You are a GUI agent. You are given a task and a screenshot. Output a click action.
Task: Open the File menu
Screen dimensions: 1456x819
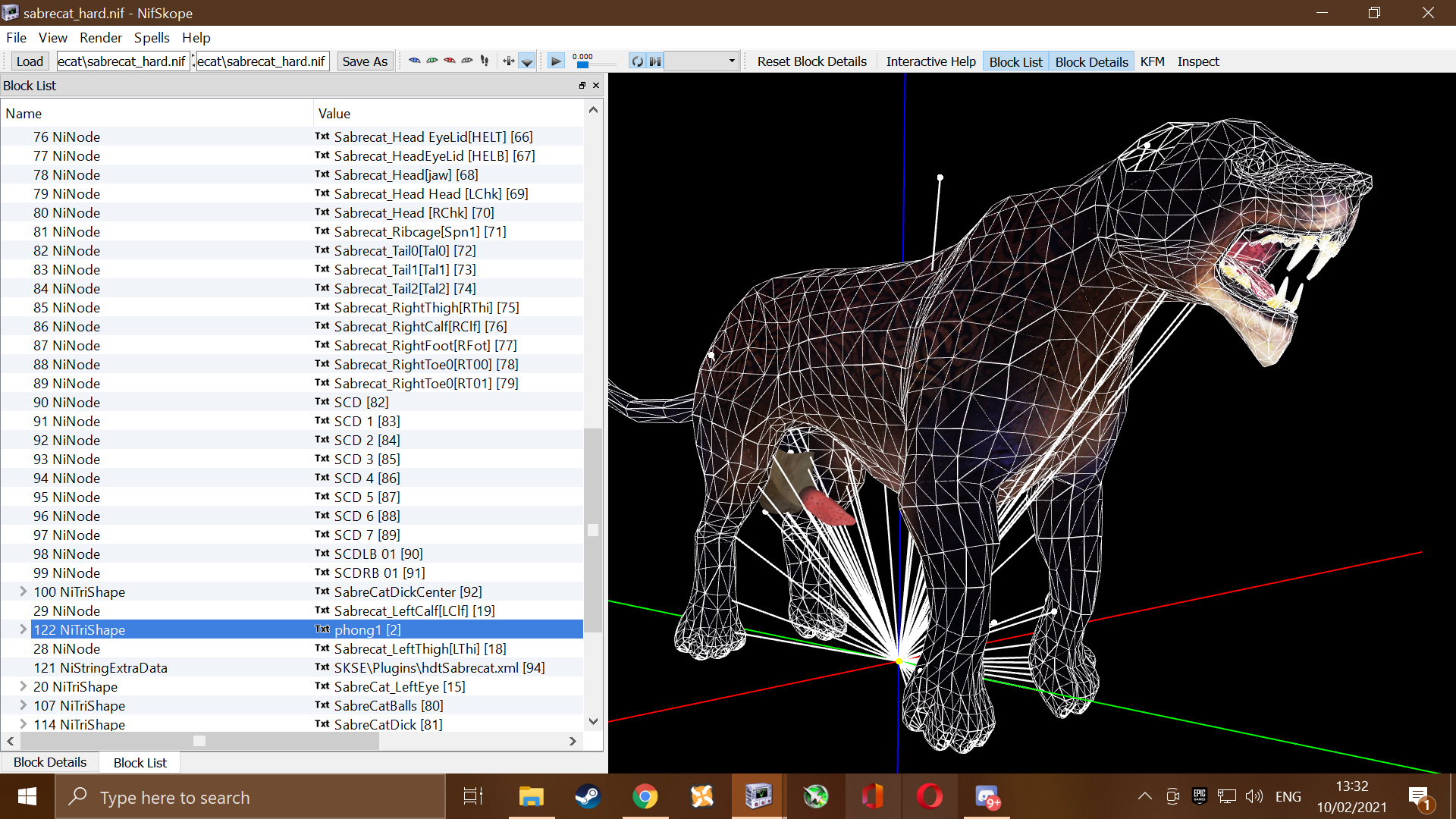(16, 38)
